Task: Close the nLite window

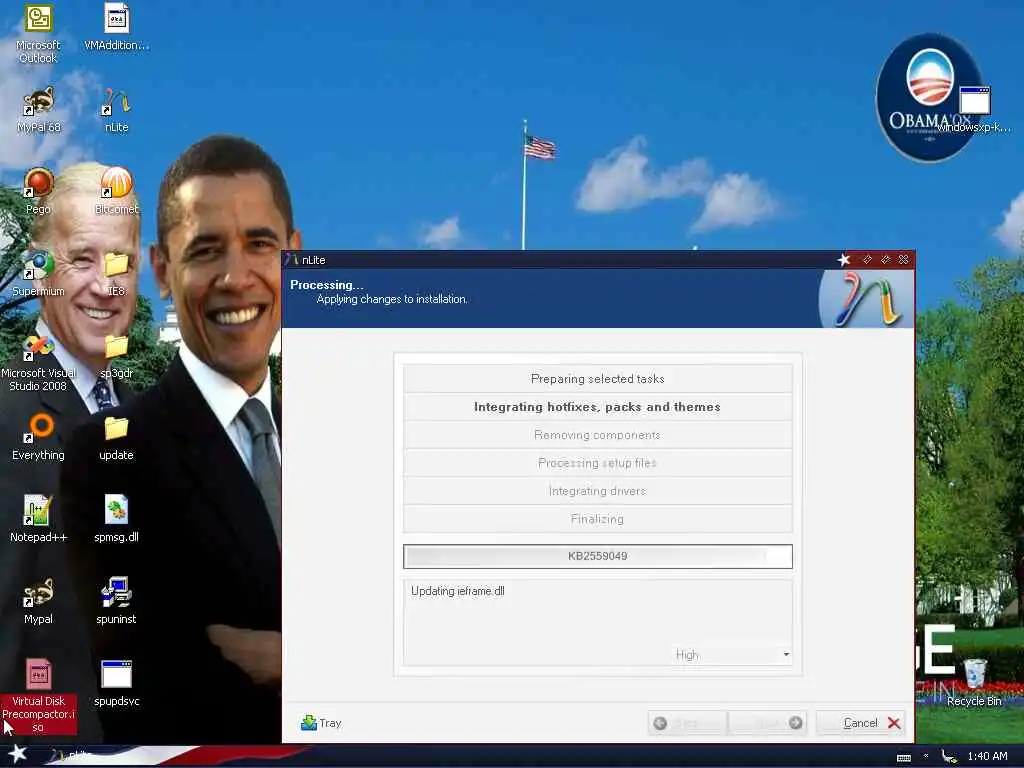Action: click(x=903, y=260)
